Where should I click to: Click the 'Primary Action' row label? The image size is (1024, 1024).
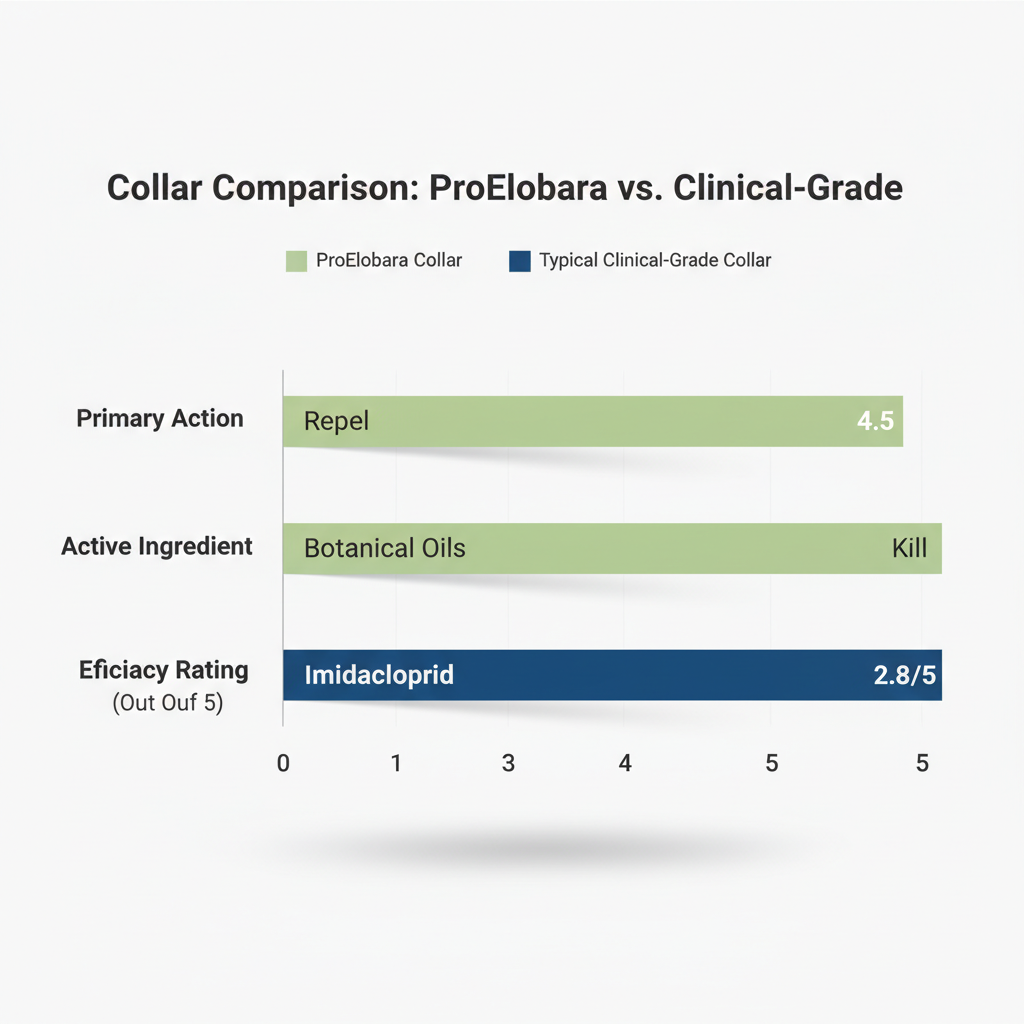click(x=160, y=418)
